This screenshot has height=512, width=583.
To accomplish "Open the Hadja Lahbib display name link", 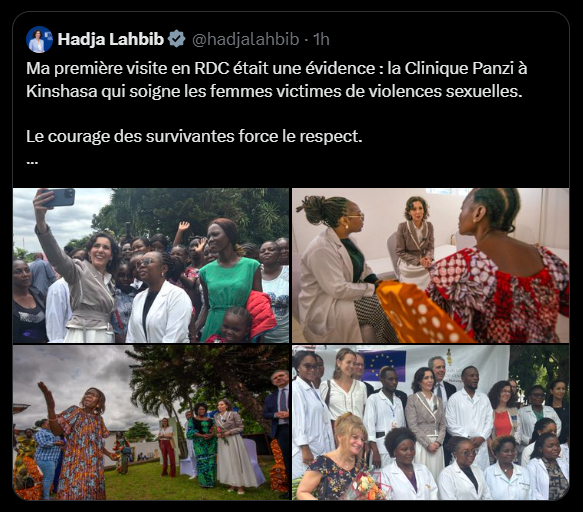I will [111, 39].
